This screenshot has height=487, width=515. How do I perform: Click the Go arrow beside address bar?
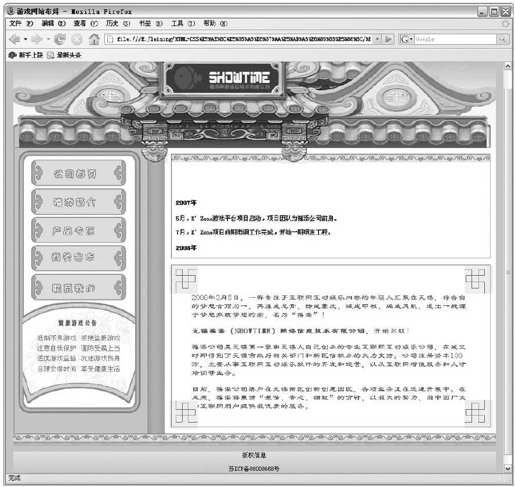coord(388,39)
